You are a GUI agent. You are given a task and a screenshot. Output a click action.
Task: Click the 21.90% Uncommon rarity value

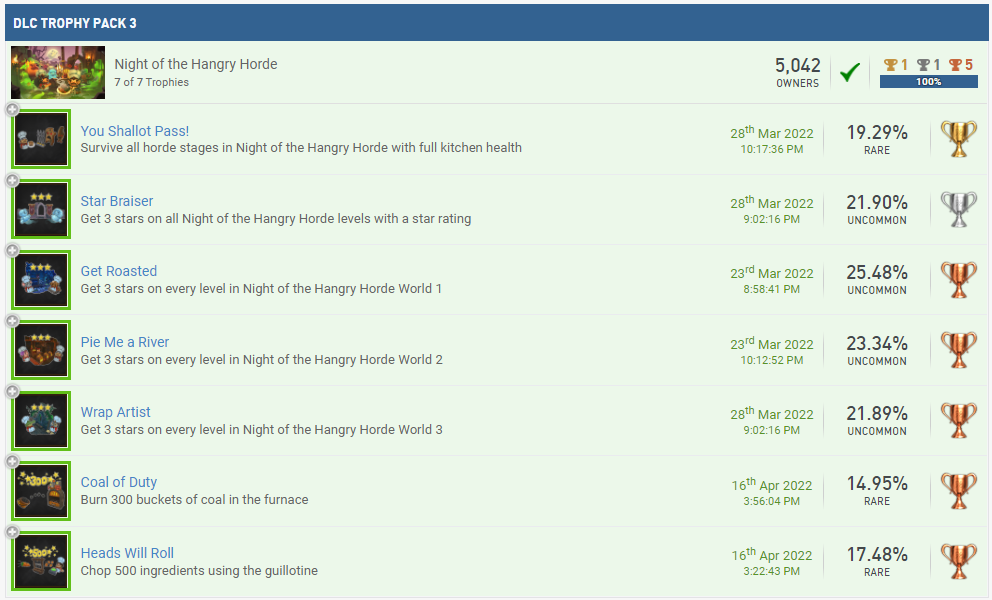(x=877, y=203)
